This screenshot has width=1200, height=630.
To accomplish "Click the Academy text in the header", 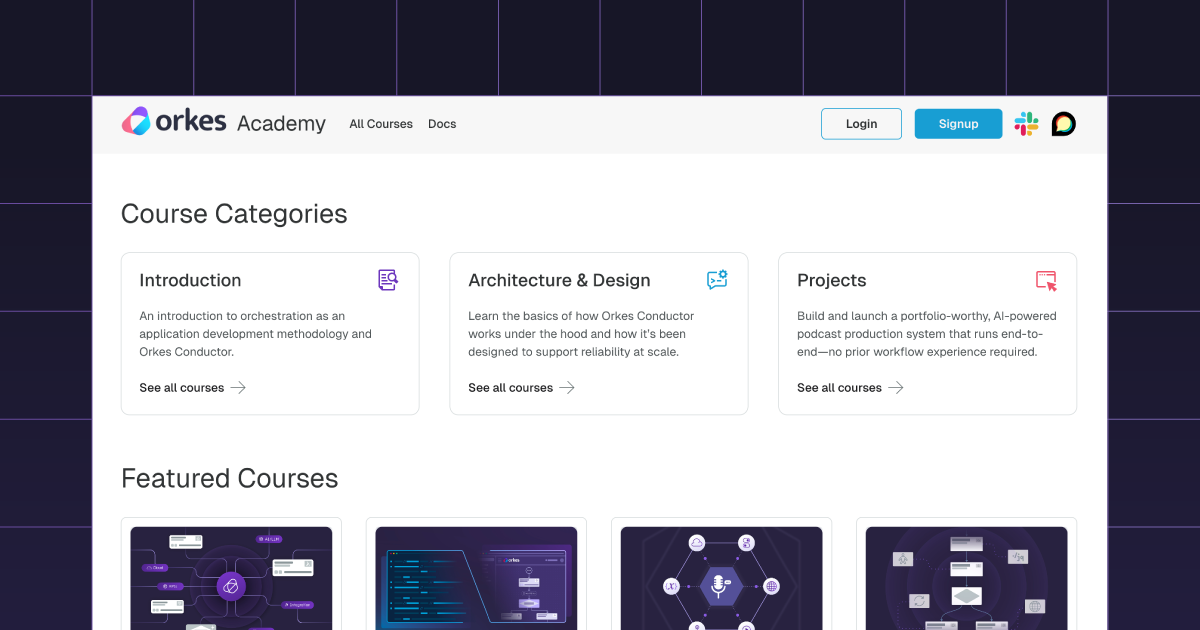I will 281,124.
